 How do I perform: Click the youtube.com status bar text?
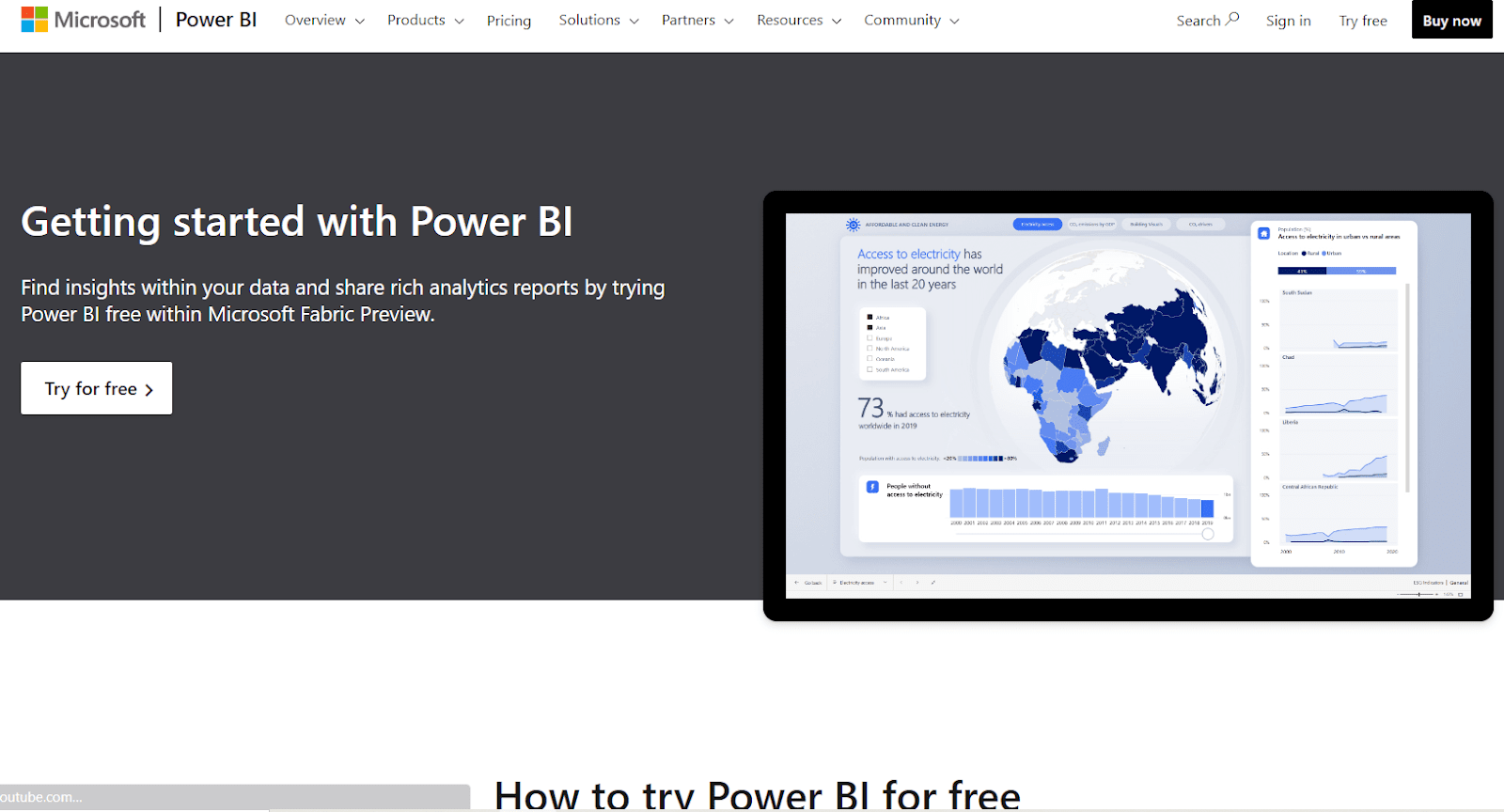coord(41,797)
